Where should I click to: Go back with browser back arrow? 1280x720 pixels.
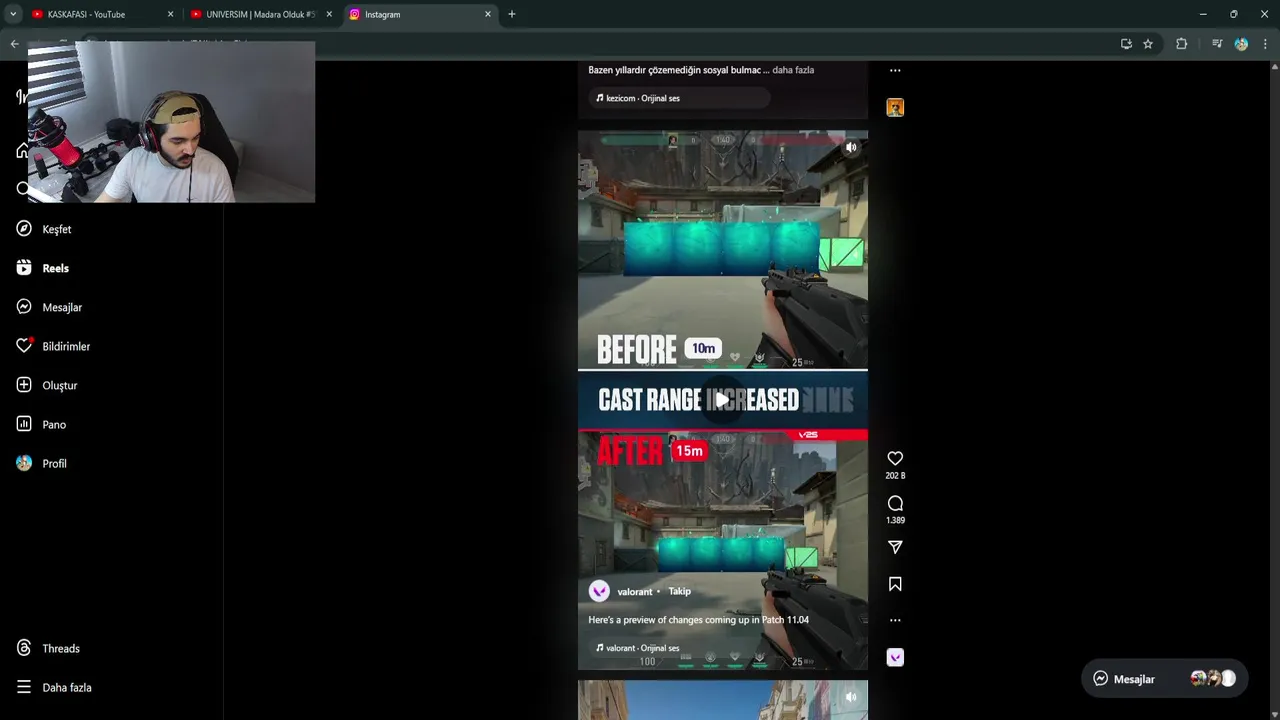click(14, 44)
